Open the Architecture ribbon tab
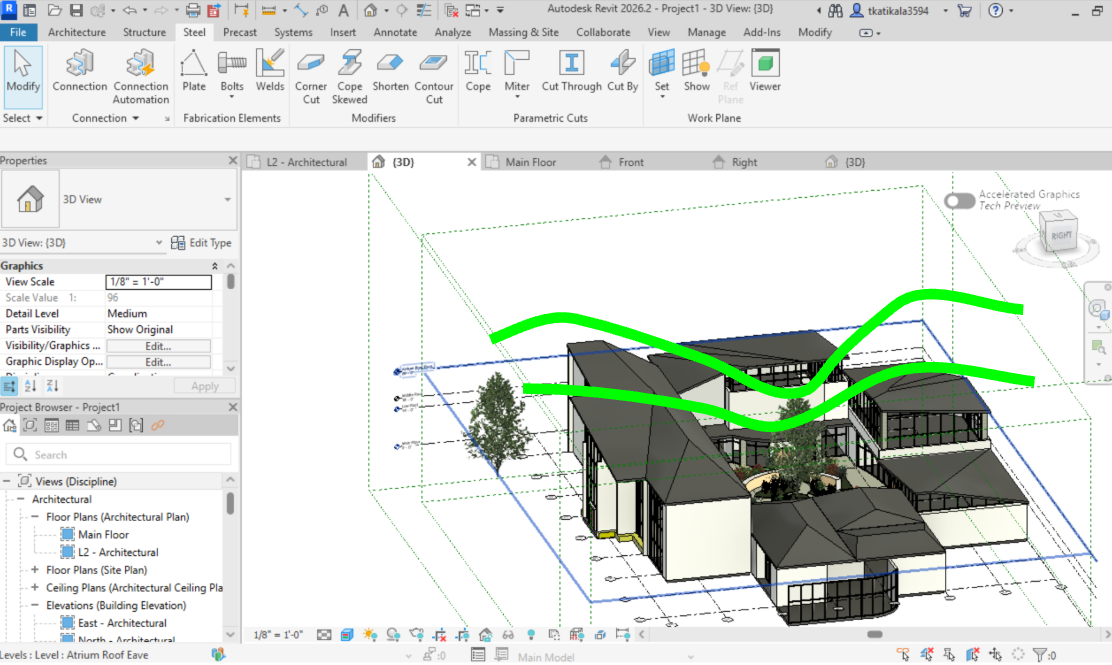Viewport: 1112px width, 665px height. (77, 33)
